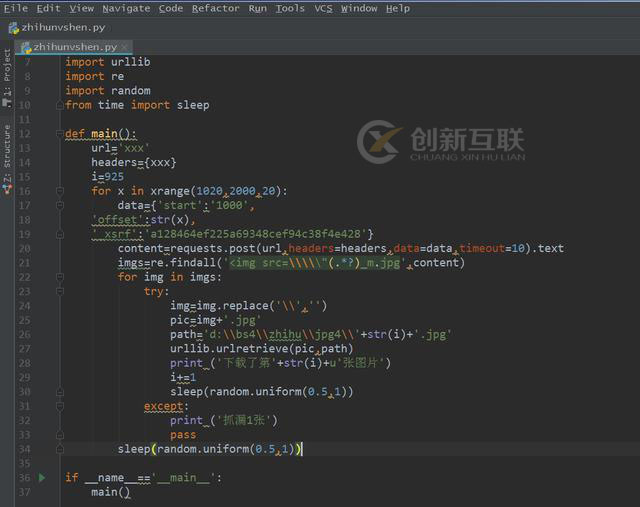Screen dimensions: 640x507
Task: Click the 'def main():' definition
Action: pos(100,134)
